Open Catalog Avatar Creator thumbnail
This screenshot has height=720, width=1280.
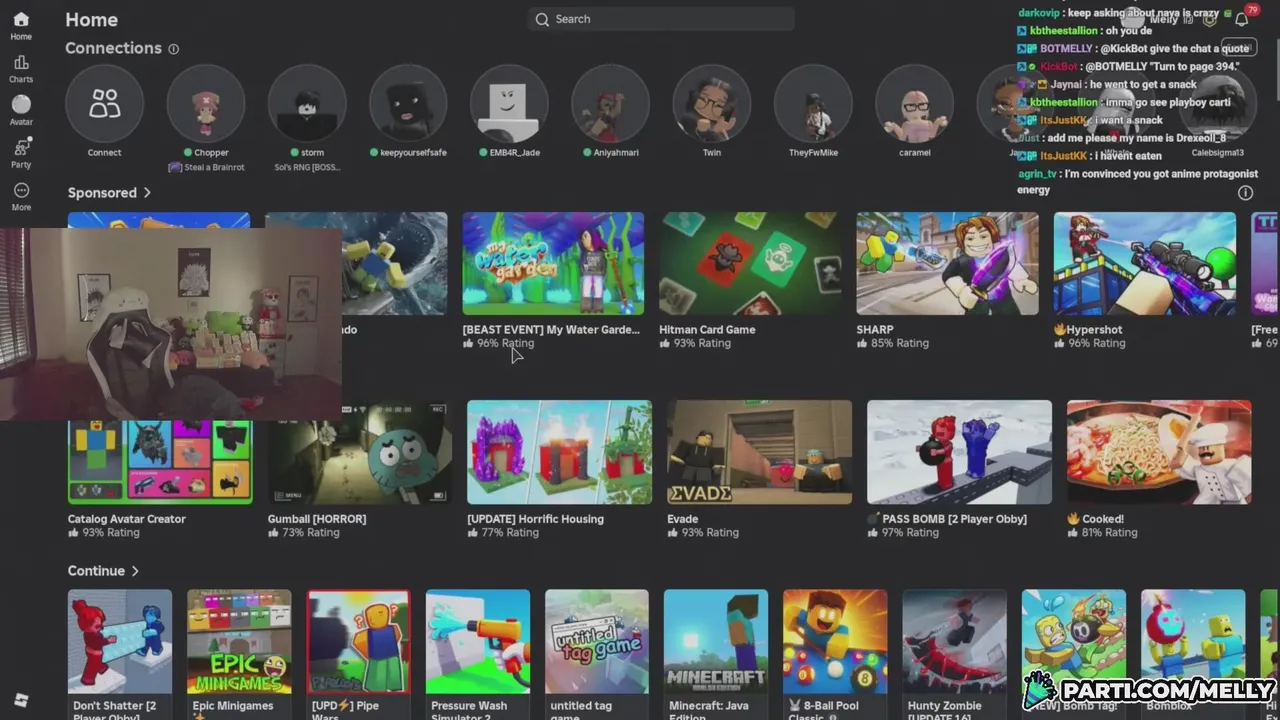[160, 462]
